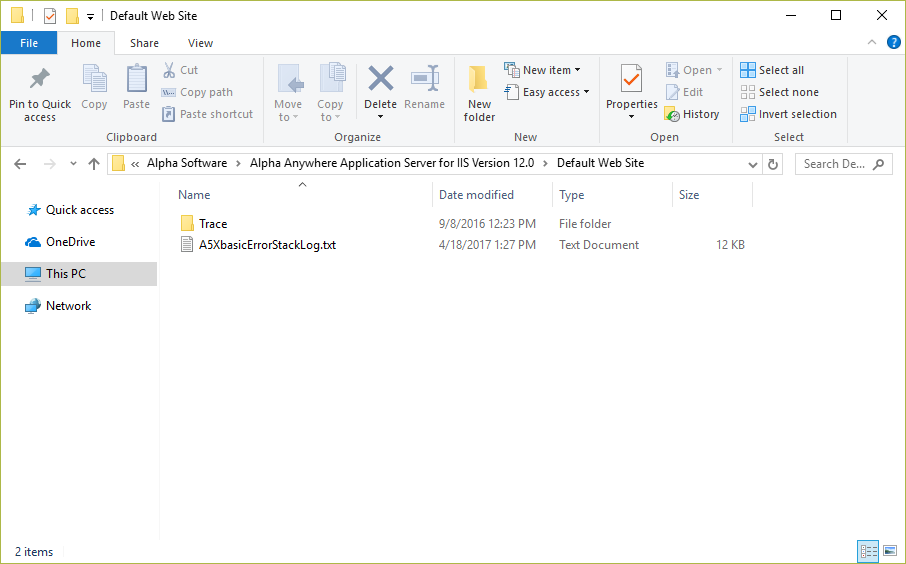Click the title bar Properties quick access icon
Viewport: 906px width, 564px height.
pos(50,16)
